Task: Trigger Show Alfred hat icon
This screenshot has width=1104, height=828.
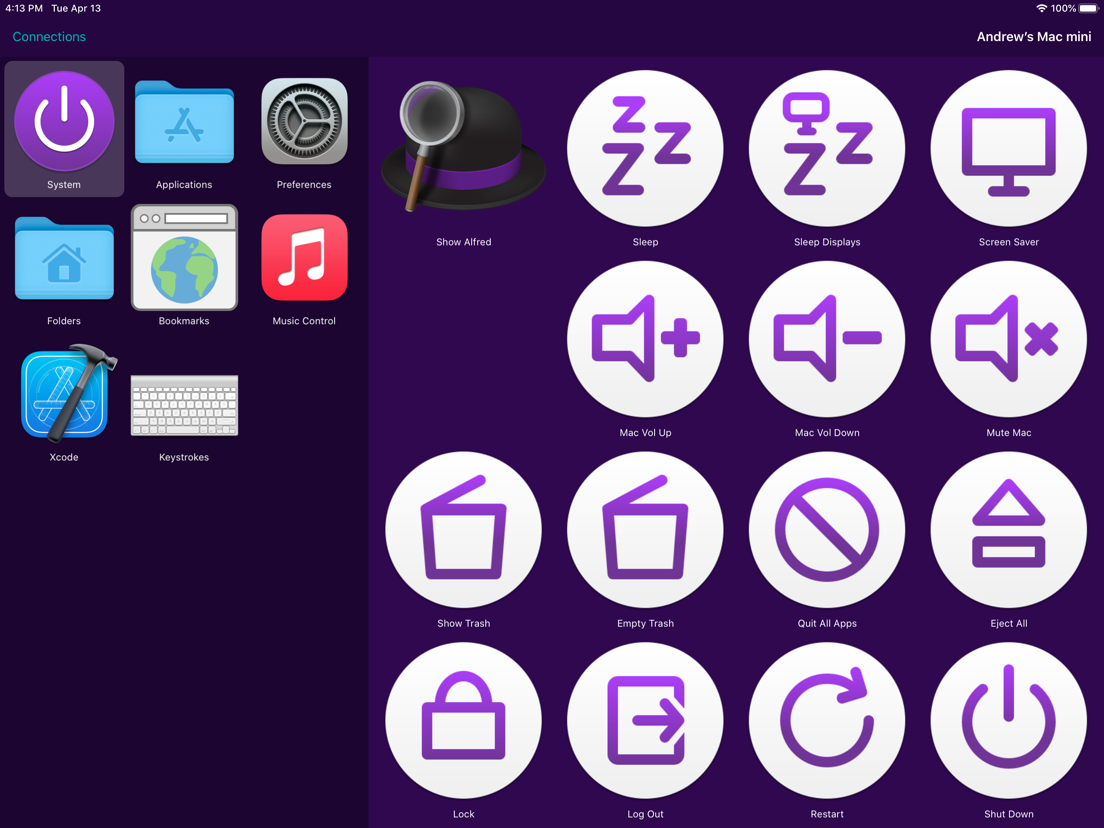Action: click(x=463, y=147)
